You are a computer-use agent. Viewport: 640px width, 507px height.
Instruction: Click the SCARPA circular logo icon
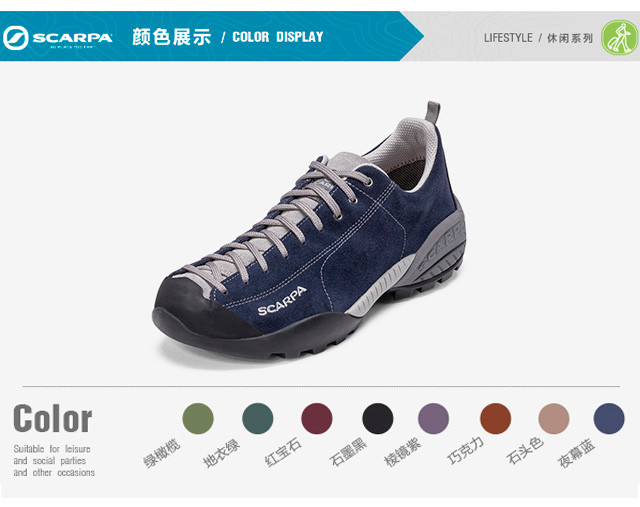pyautogui.click(x=16, y=38)
